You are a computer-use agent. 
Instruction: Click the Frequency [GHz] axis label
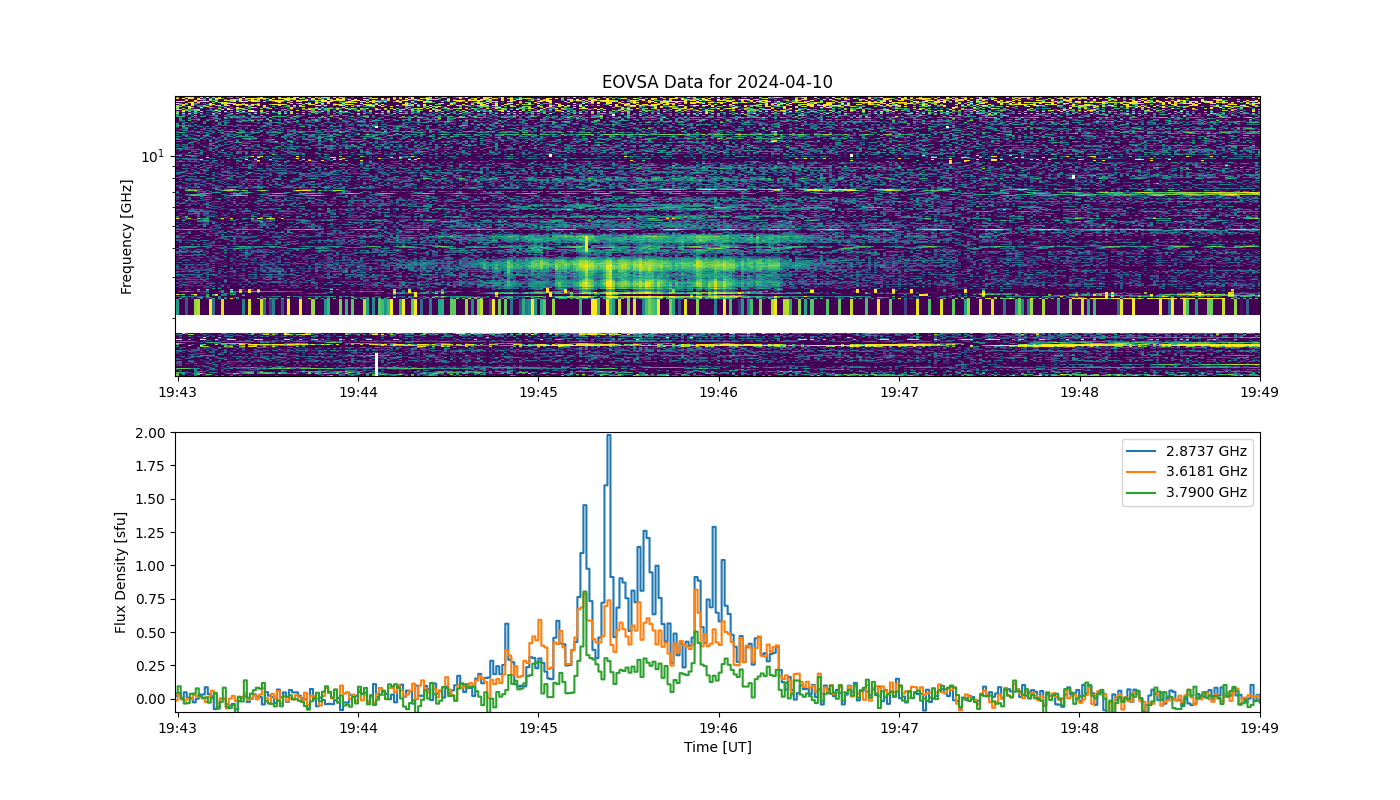coord(127,236)
